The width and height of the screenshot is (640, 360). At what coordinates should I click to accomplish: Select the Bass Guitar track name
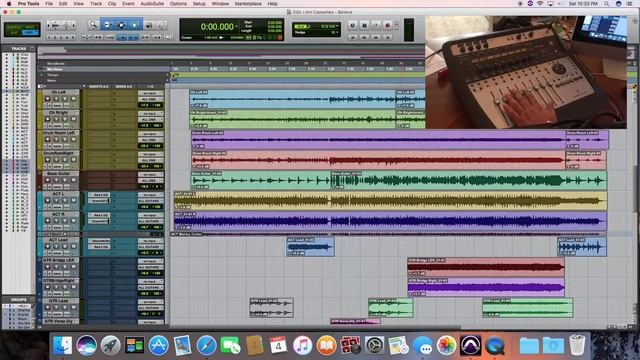pos(59,174)
